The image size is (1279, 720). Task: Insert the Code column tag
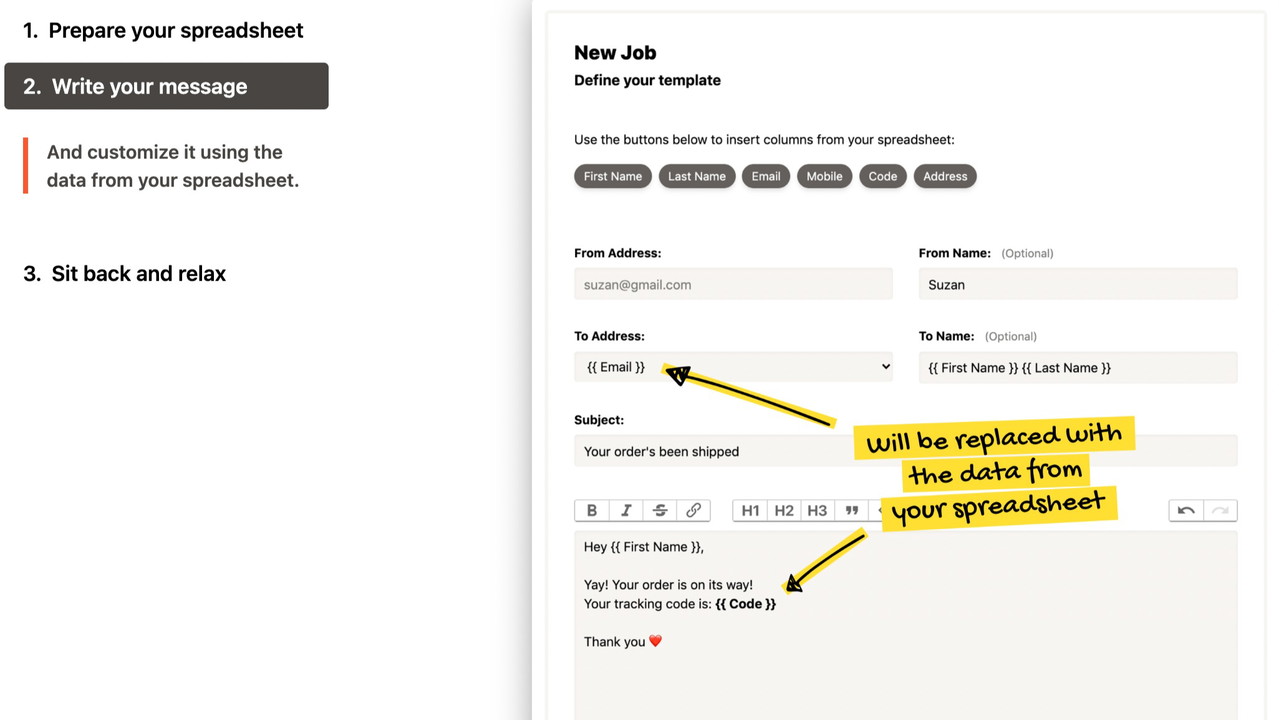883,176
